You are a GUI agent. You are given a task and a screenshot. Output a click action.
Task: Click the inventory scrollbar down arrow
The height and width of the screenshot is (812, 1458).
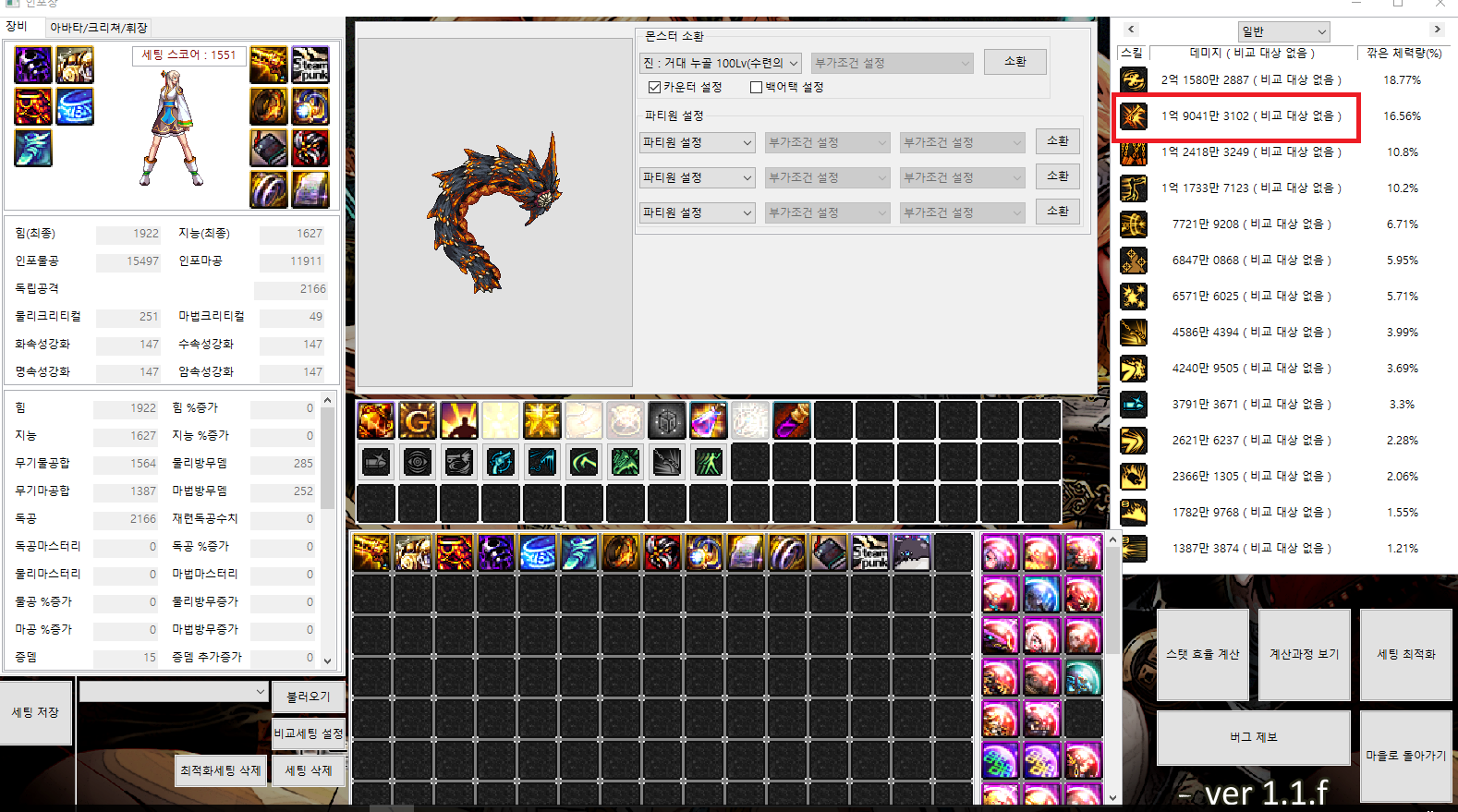(1112, 796)
